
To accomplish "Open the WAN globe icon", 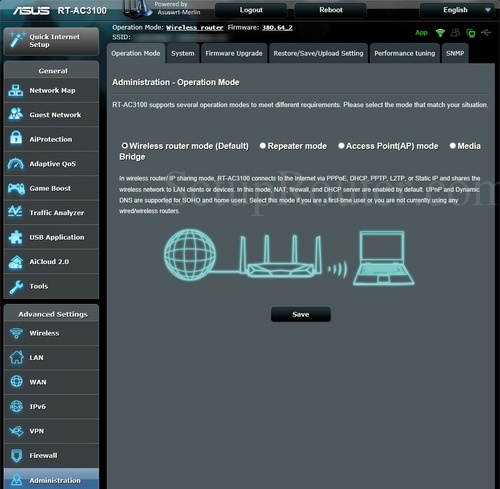I will coord(16,381).
